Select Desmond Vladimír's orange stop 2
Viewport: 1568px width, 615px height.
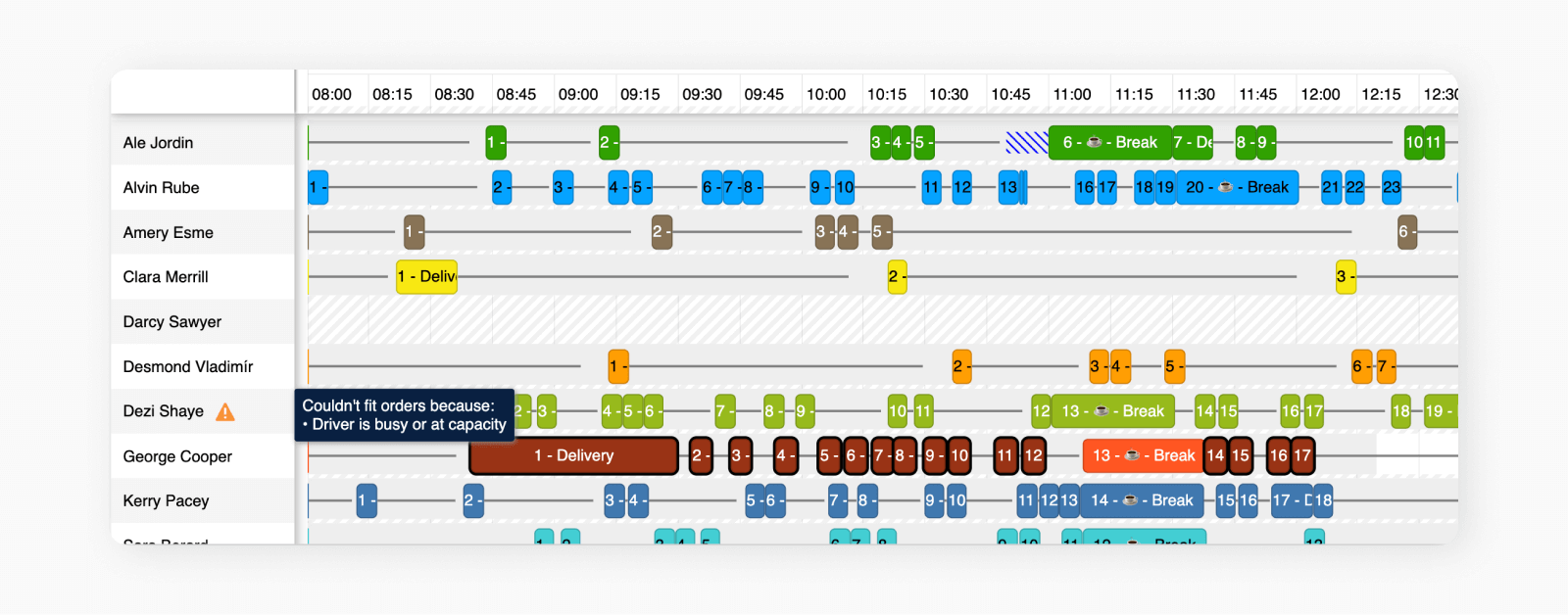click(961, 367)
